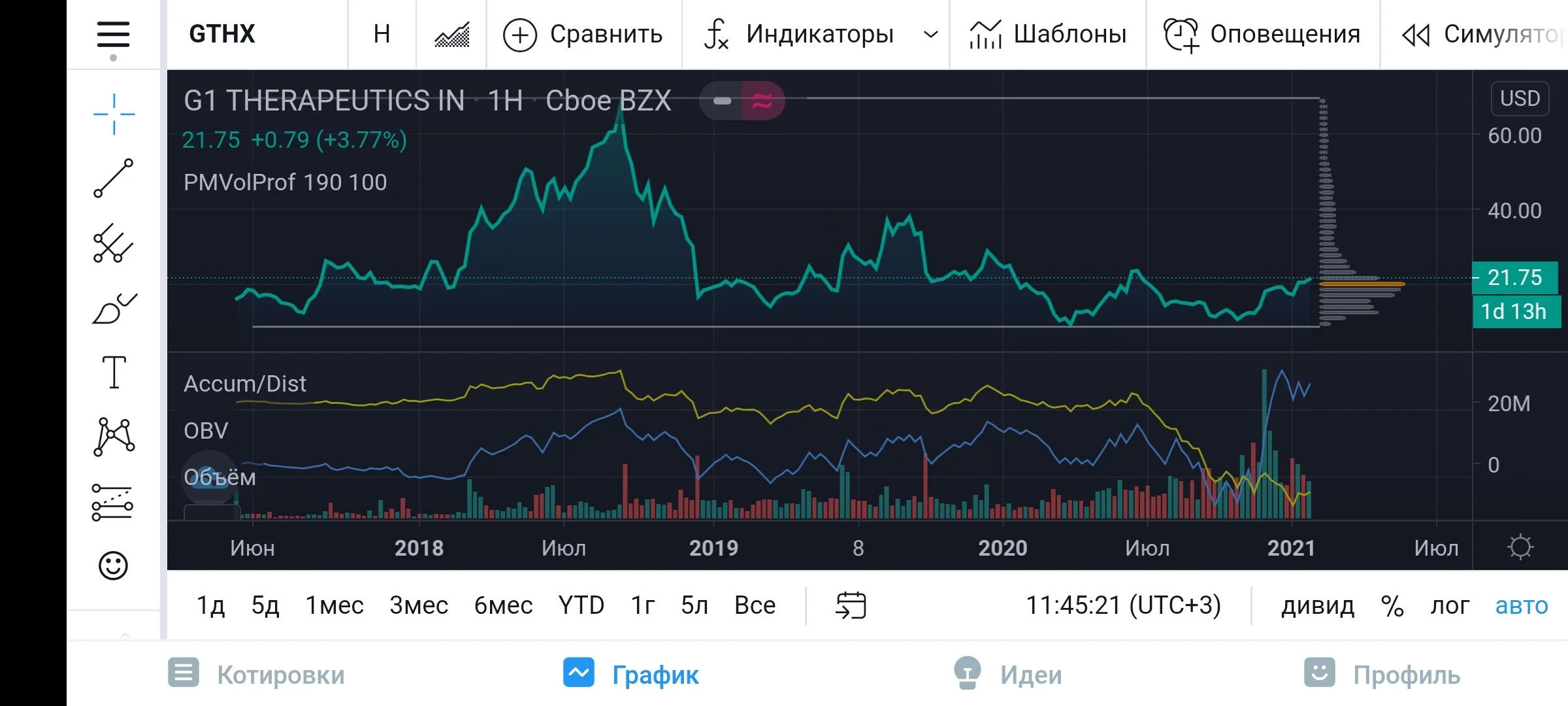Click the fx indicators icon
1568x706 pixels.
point(716,34)
